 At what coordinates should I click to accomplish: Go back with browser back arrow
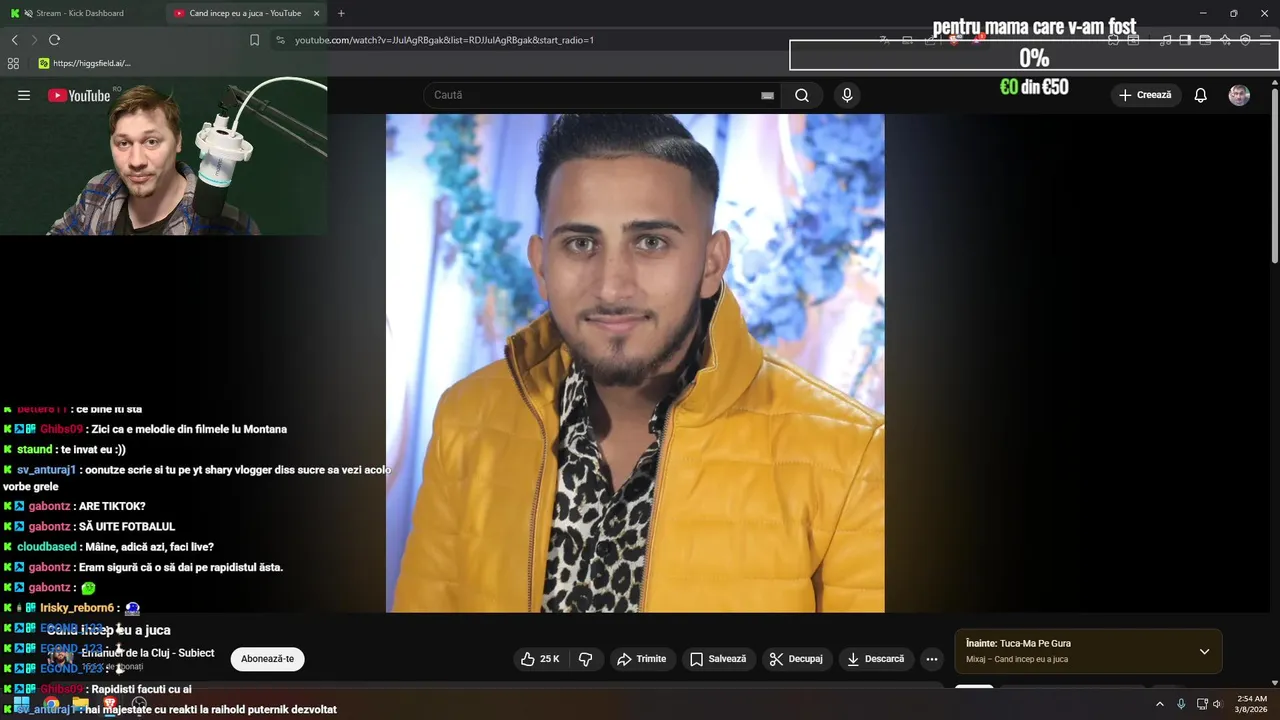14,40
